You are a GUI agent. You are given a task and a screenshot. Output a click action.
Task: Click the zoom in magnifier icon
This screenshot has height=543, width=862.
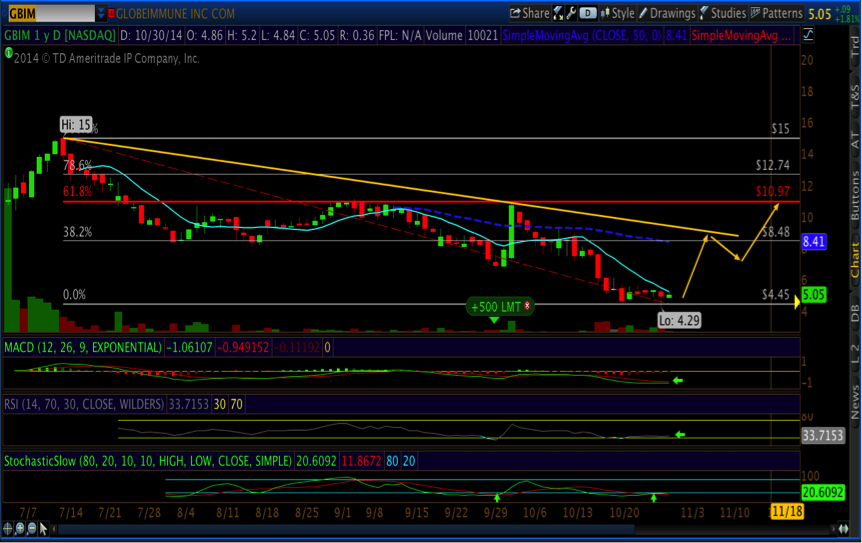point(20,529)
